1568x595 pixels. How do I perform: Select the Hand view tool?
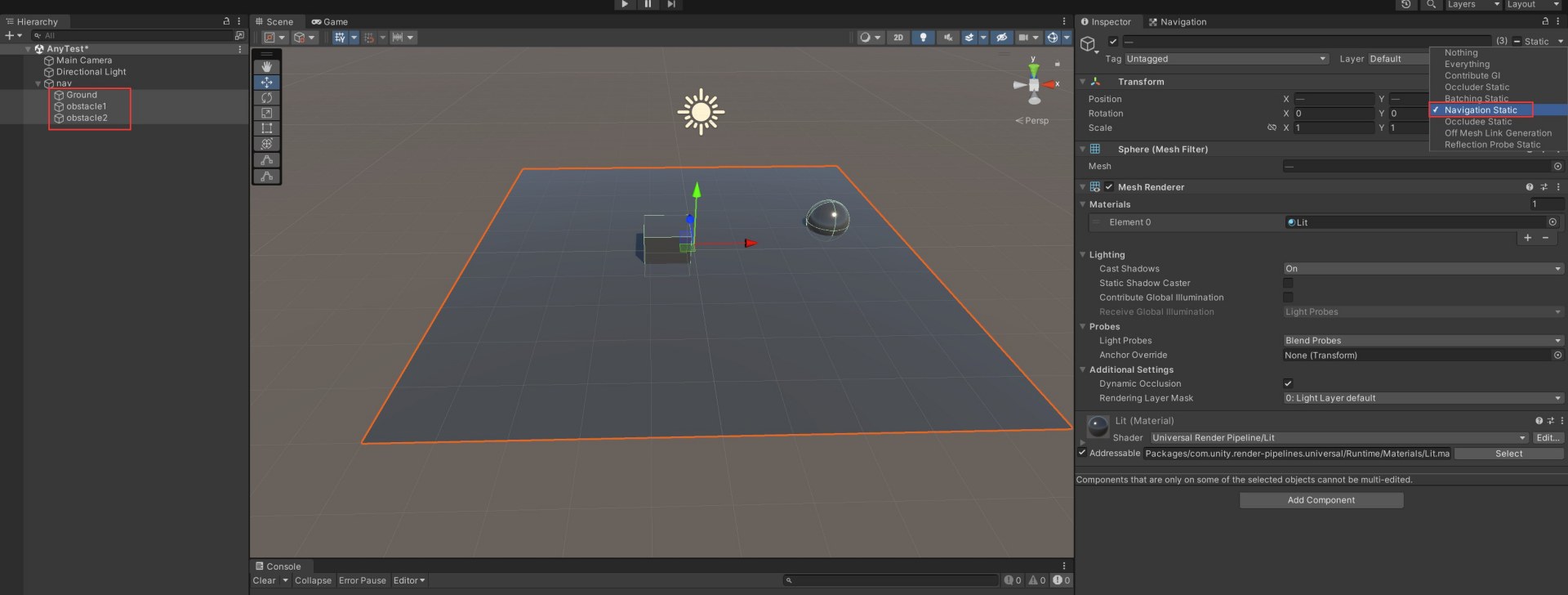coord(266,67)
